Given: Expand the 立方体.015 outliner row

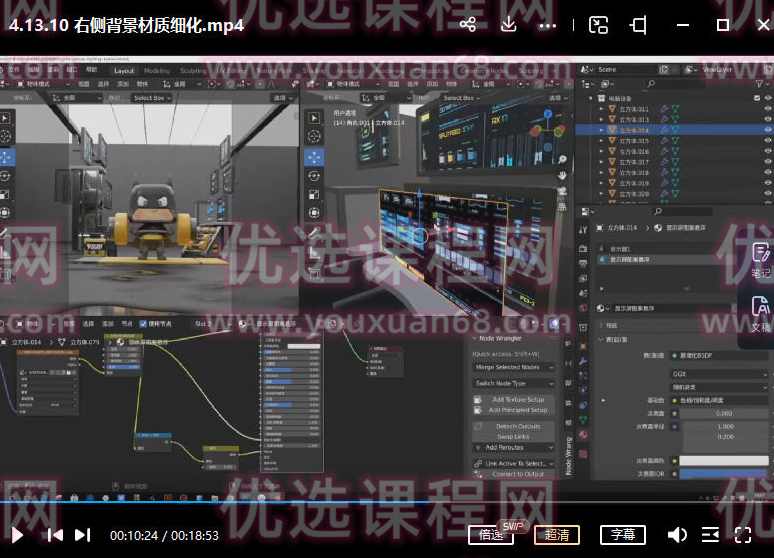Looking at the screenshot, I should 601,141.
